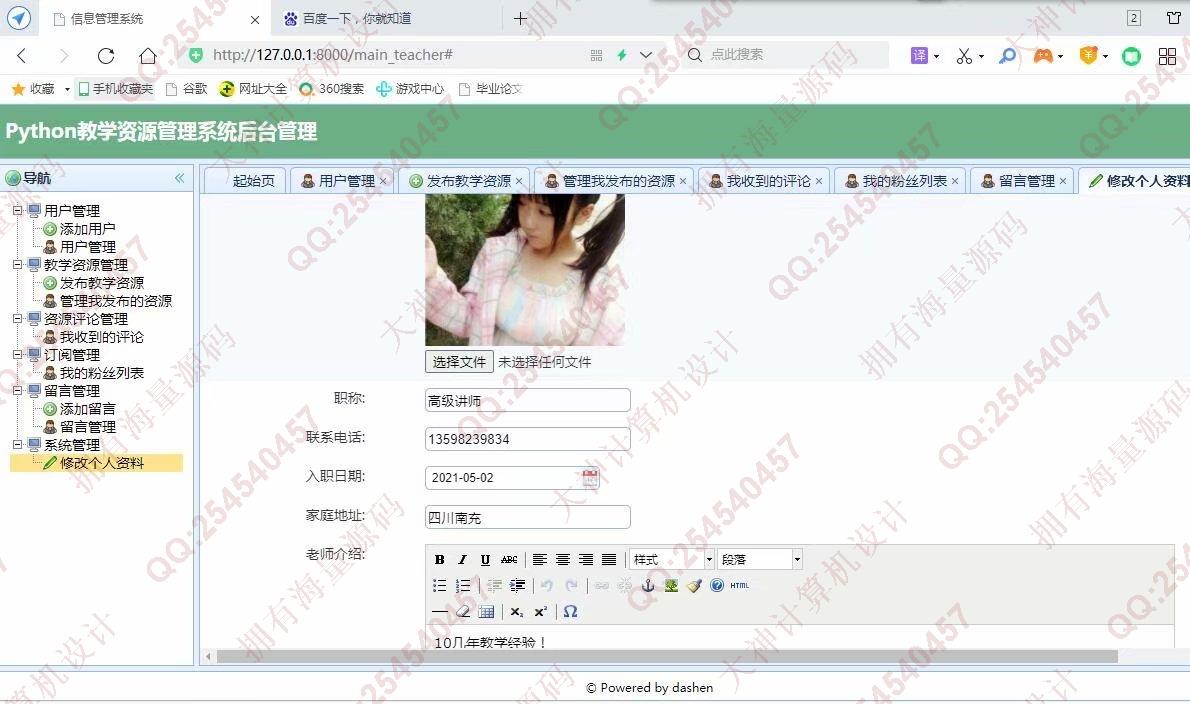Toggle strikethrough text formatting
This screenshot has width=1190, height=704.
pyautogui.click(x=509, y=560)
